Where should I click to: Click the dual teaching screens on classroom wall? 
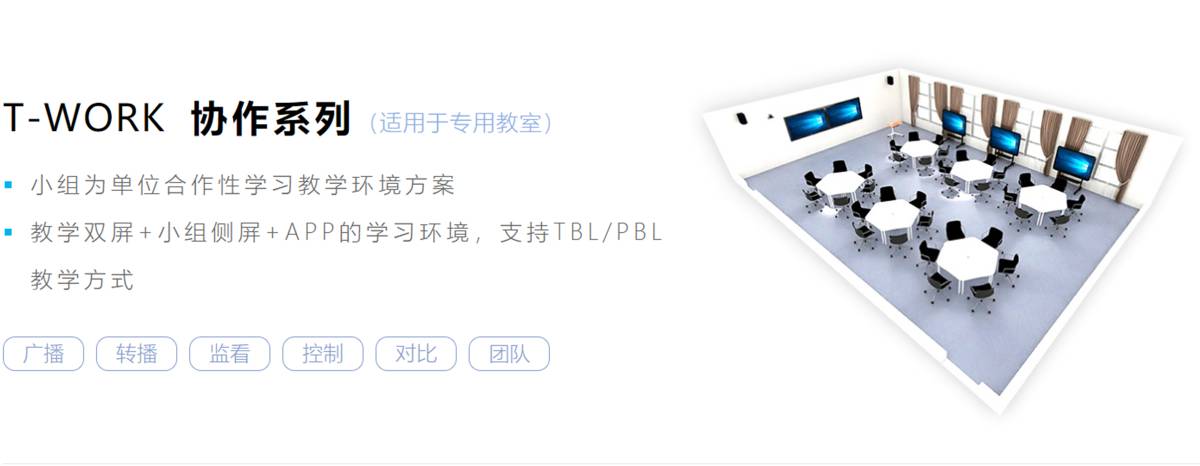click(x=821, y=121)
